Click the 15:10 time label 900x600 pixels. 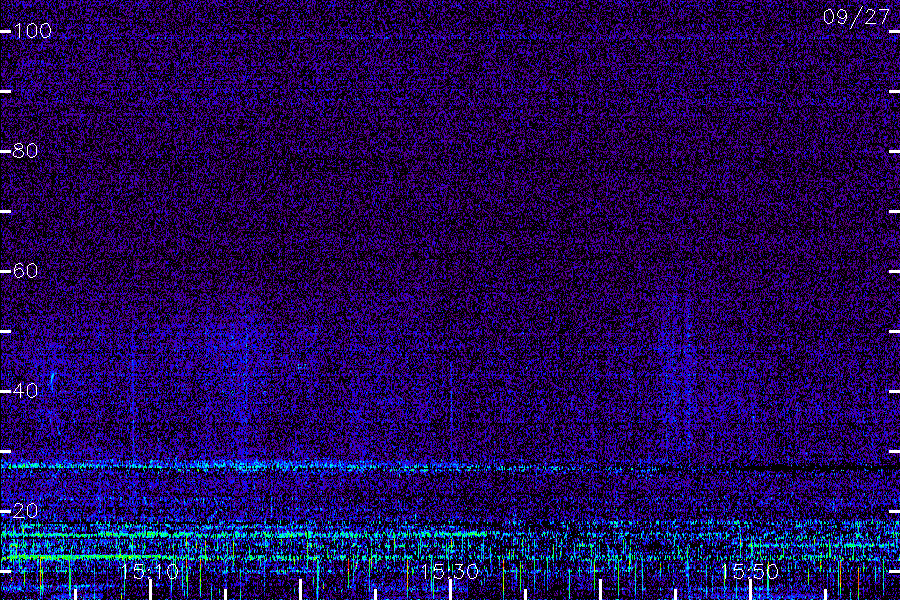click(150, 572)
